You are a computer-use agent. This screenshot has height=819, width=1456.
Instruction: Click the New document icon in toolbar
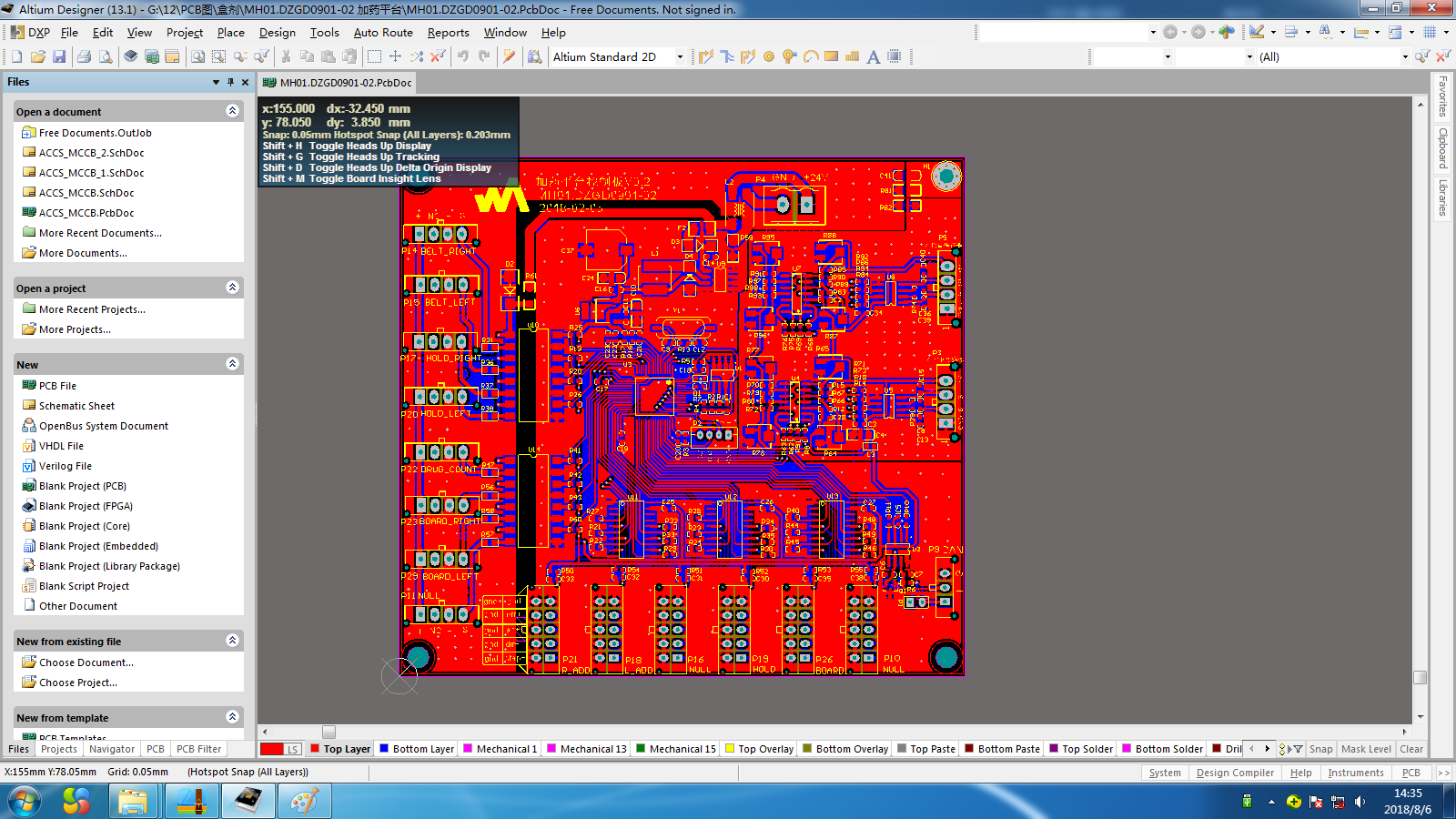coord(16,56)
